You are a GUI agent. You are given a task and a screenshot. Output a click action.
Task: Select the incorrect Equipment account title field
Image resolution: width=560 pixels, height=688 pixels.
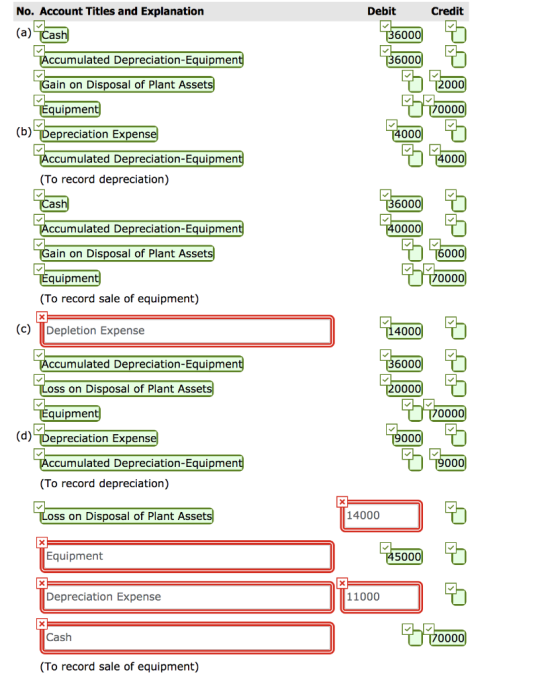coord(187,556)
